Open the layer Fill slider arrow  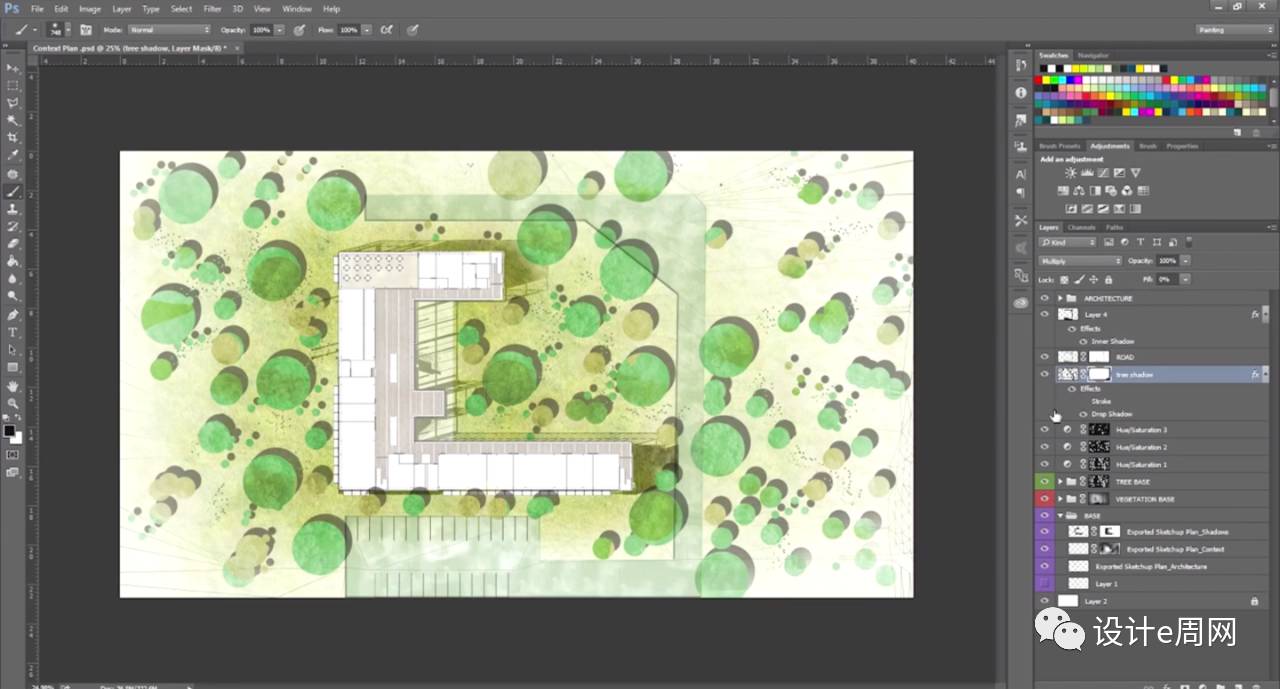pos(1185,279)
